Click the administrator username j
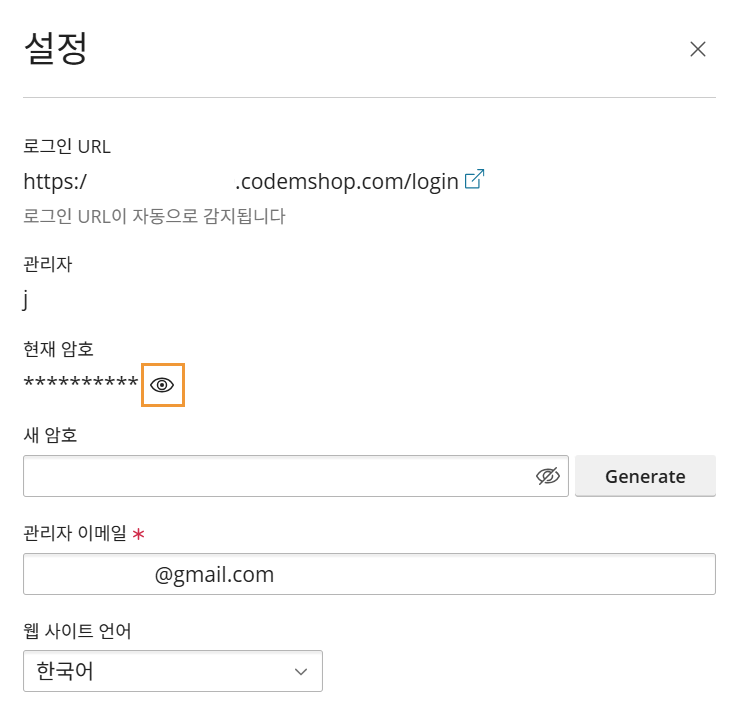The width and height of the screenshot is (732, 702). 25,298
